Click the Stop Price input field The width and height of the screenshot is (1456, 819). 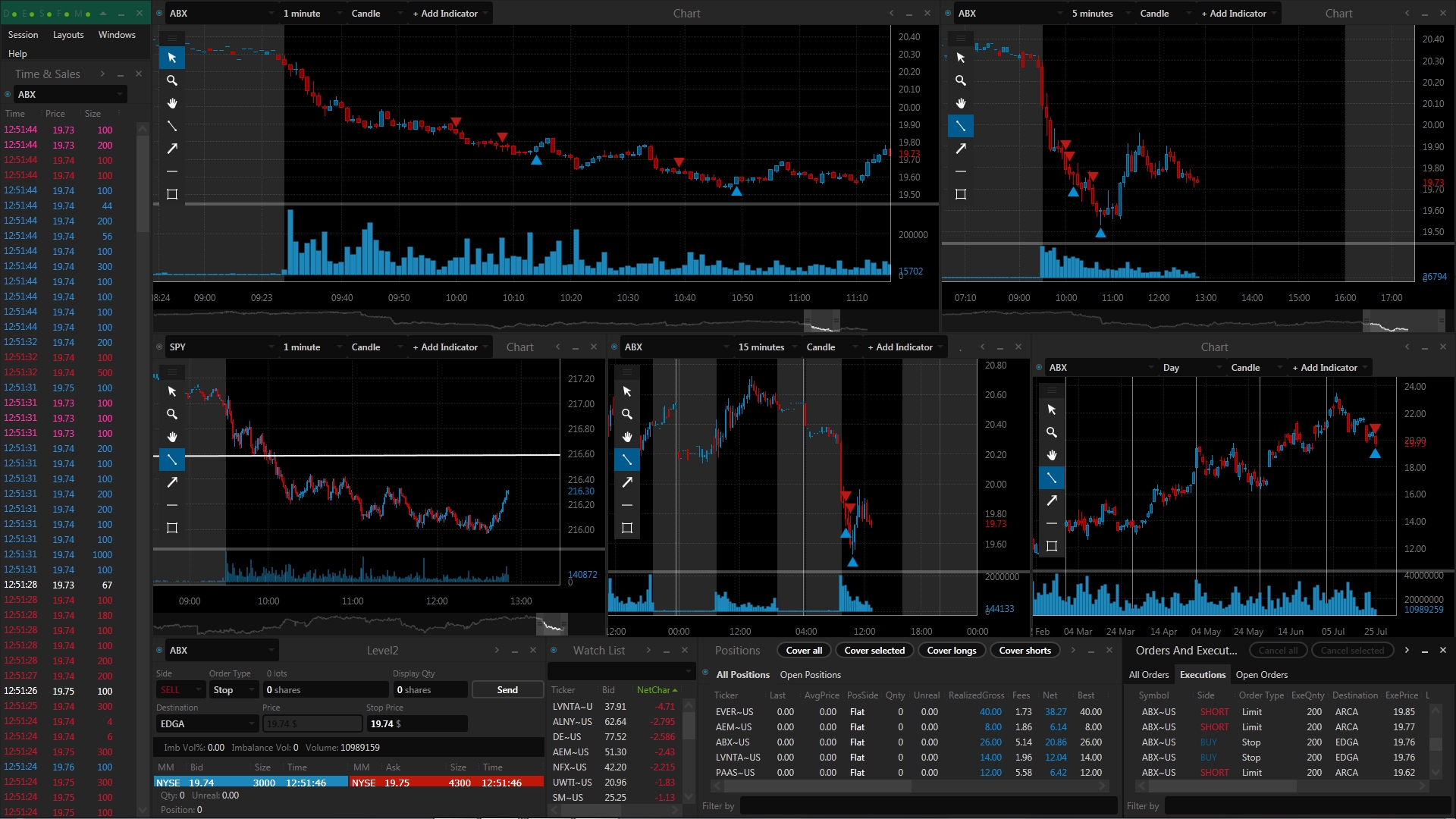pos(417,724)
